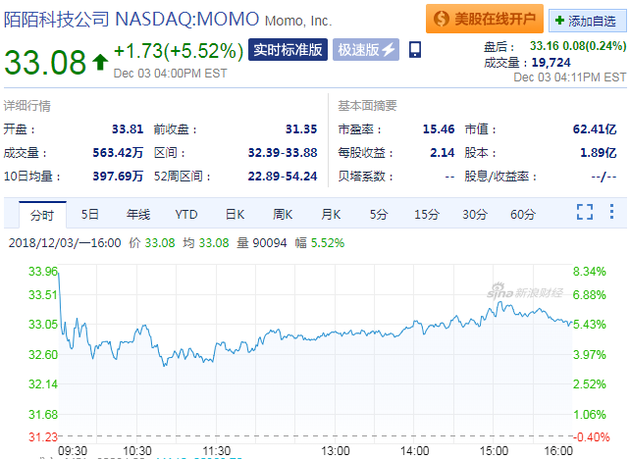Click the 基本面摘要 section heading
This screenshot has width=630, height=459.
point(367,105)
